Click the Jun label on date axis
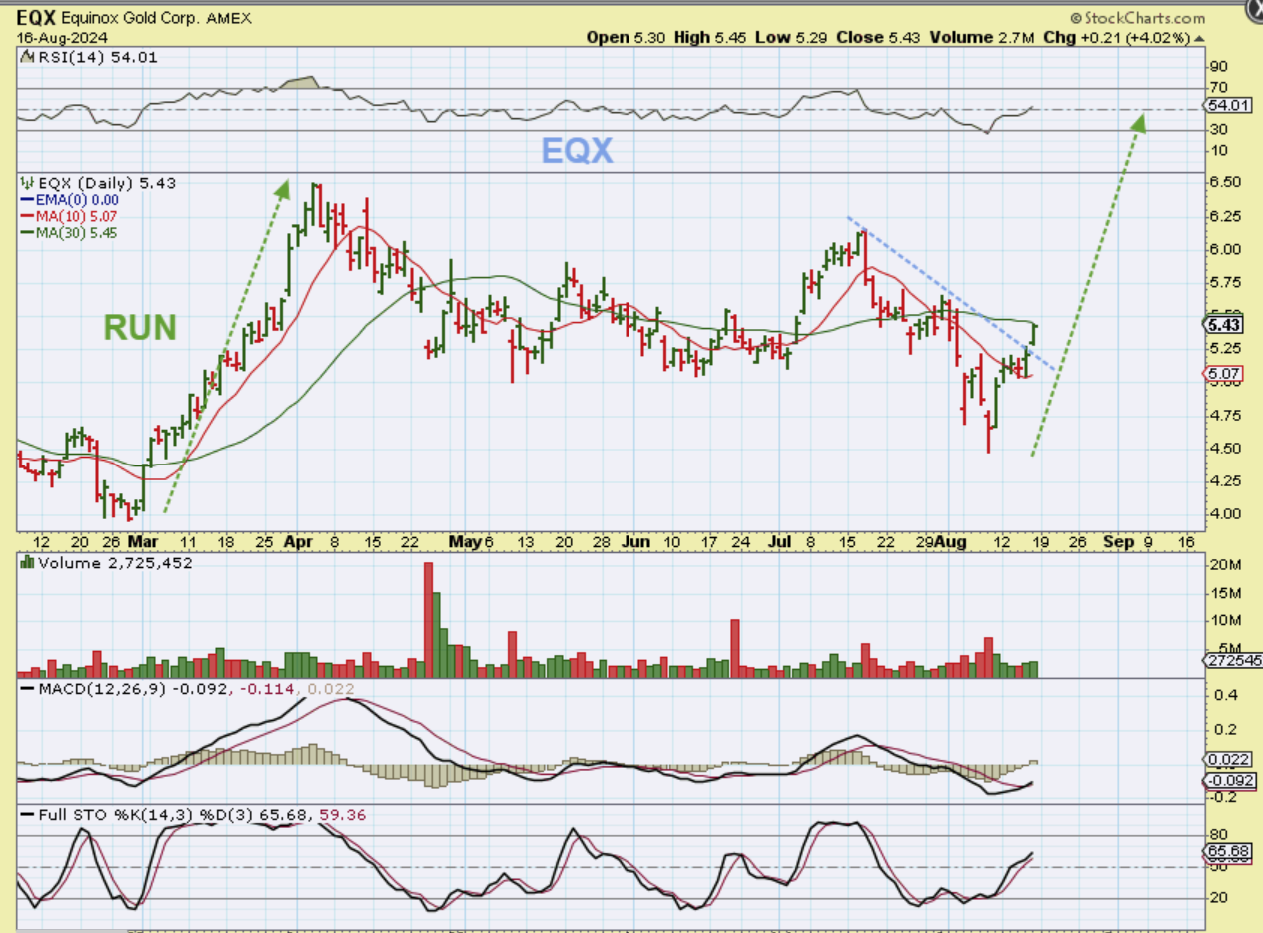The width and height of the screenshot is (1263, 933). 637,542
